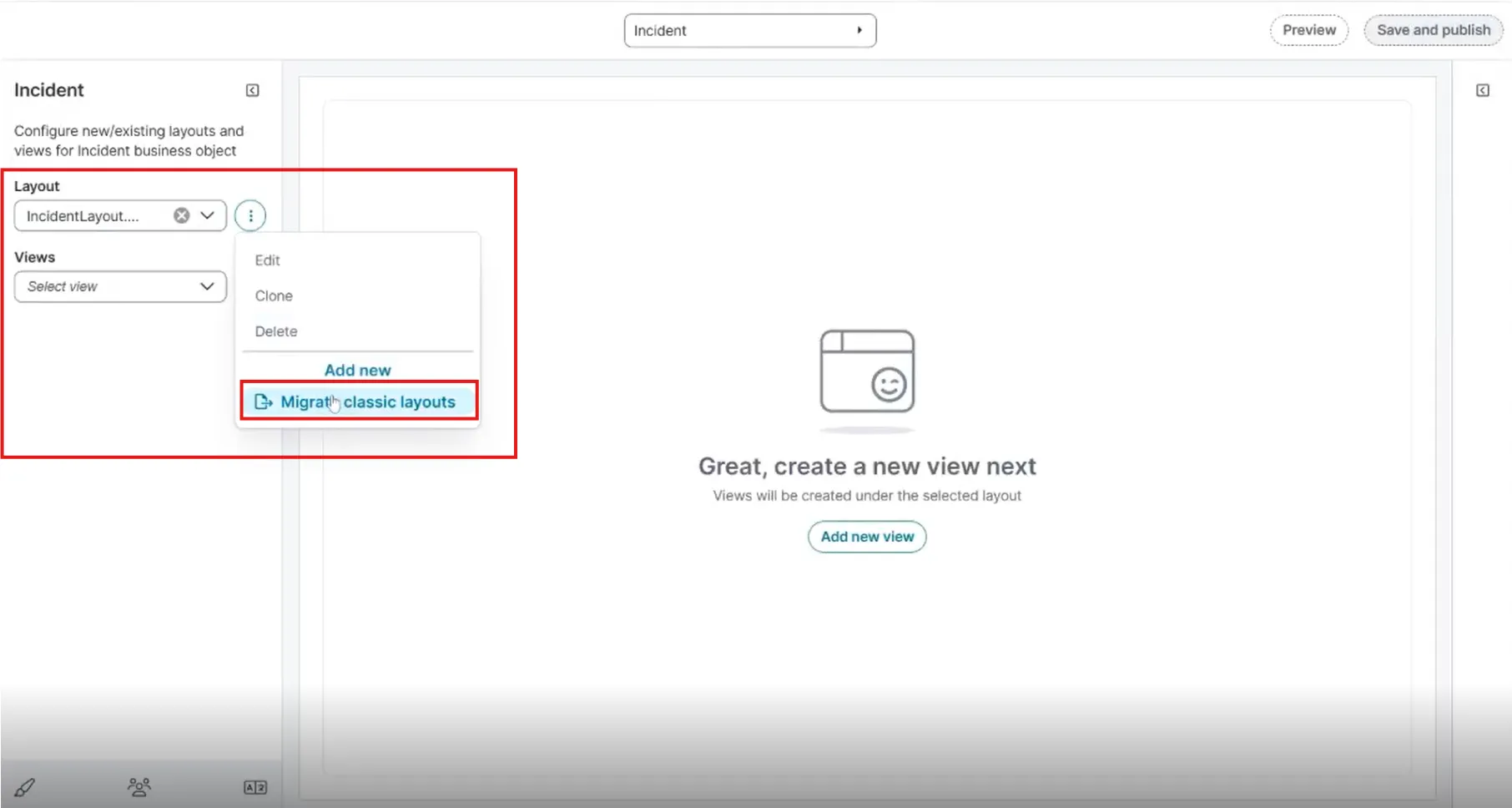
Task: Open the translation language icon at bottom
Action: (x=255, y=787)
